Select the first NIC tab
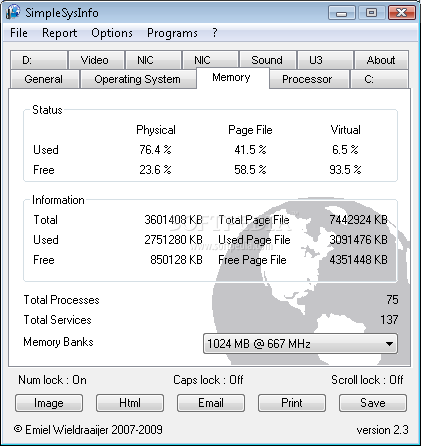The image size is (421, 446). tap(153, 60)
